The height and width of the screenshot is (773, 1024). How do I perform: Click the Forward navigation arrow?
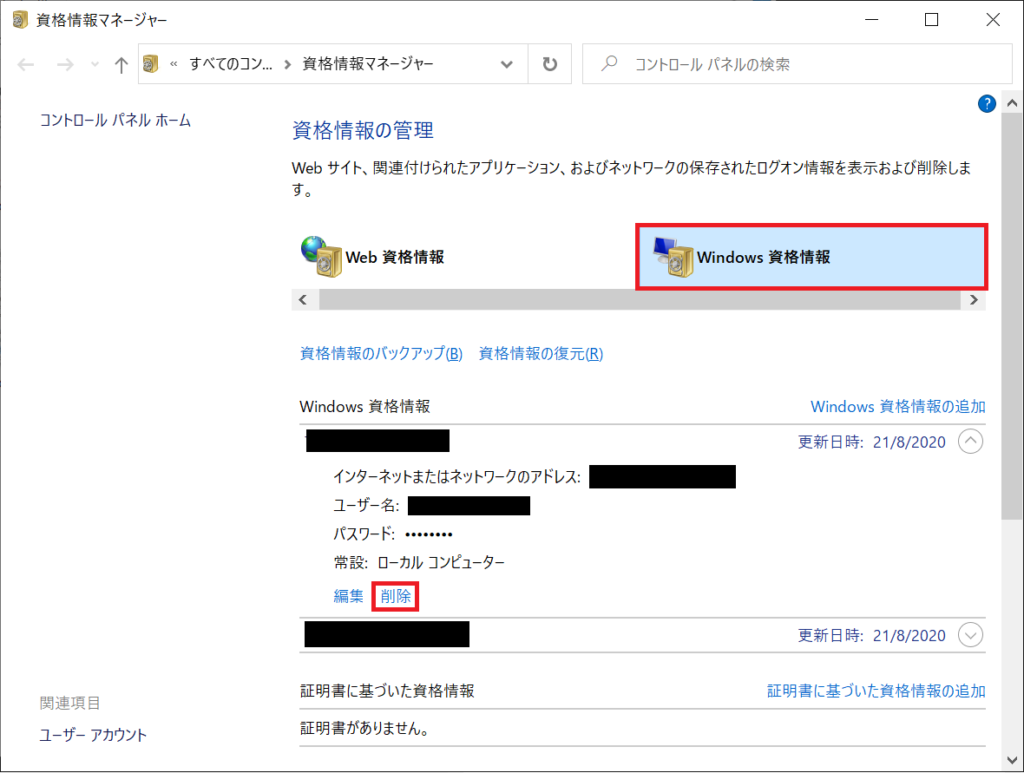pyautogui.click(x=65, y=64)
